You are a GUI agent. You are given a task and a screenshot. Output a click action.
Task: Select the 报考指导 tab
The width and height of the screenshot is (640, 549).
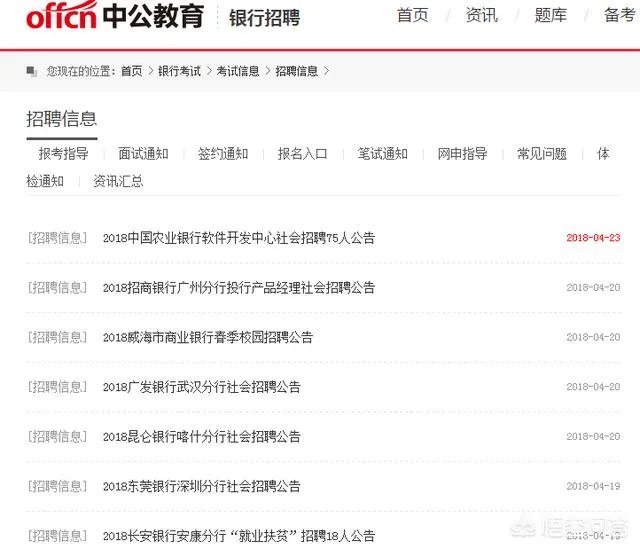coord(63,154)
